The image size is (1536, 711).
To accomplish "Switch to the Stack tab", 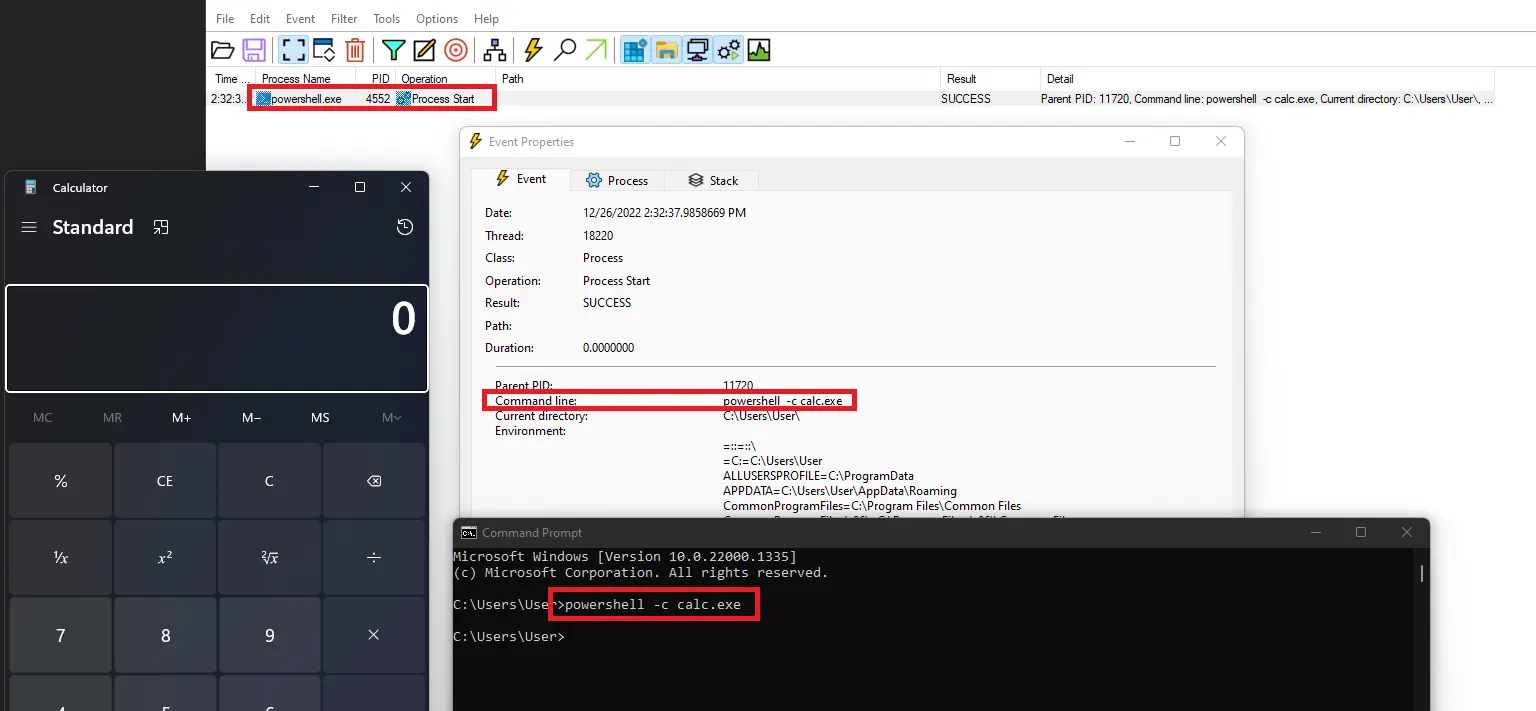I will [x=714, y=181].
